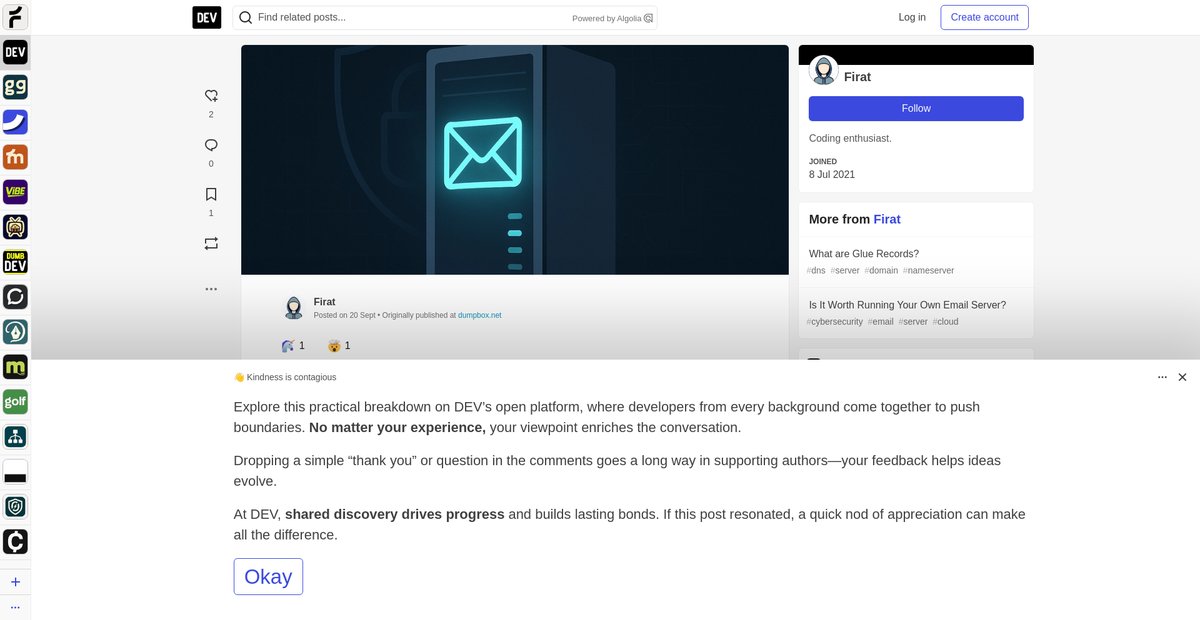Viewport: 1200px width, 620px height.
Task: Open the 'gg' community sidebar icon
Action: coord(15,87)
